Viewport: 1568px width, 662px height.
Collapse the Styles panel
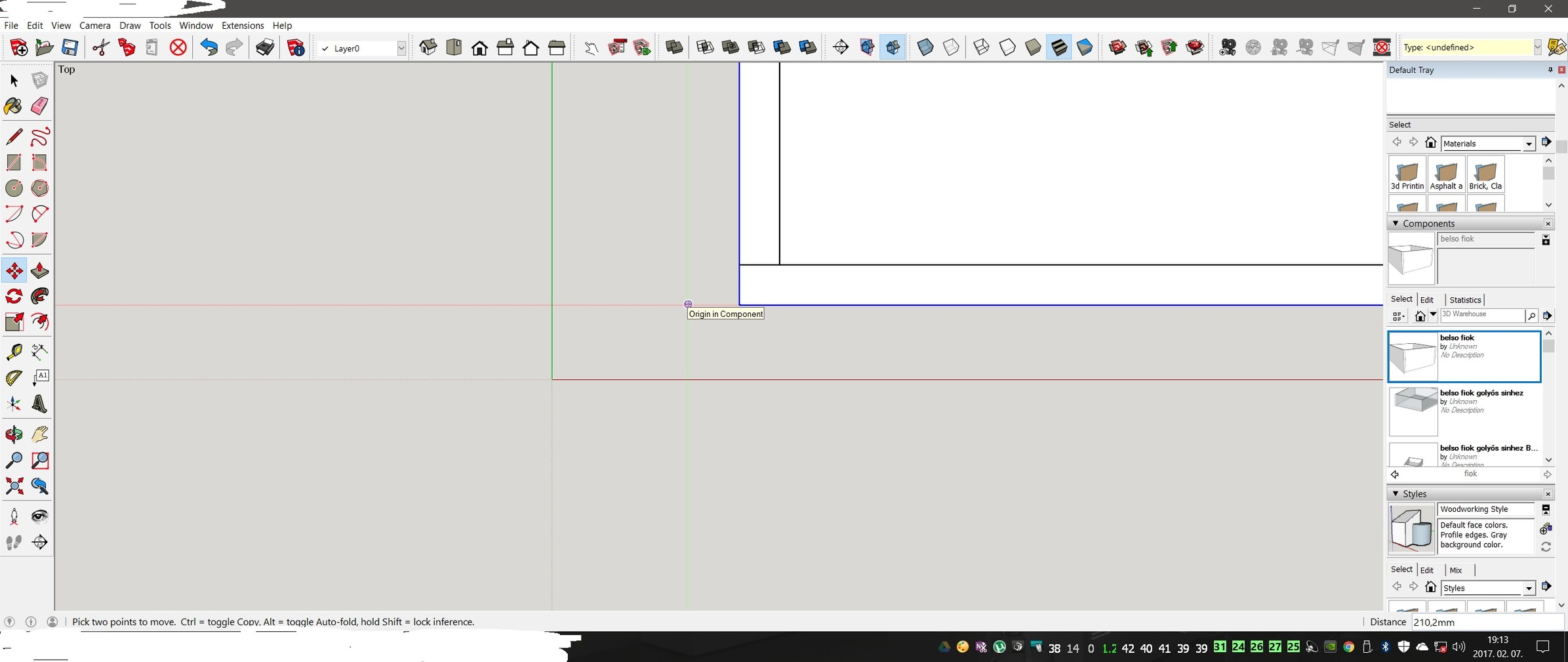point(1396,493)
